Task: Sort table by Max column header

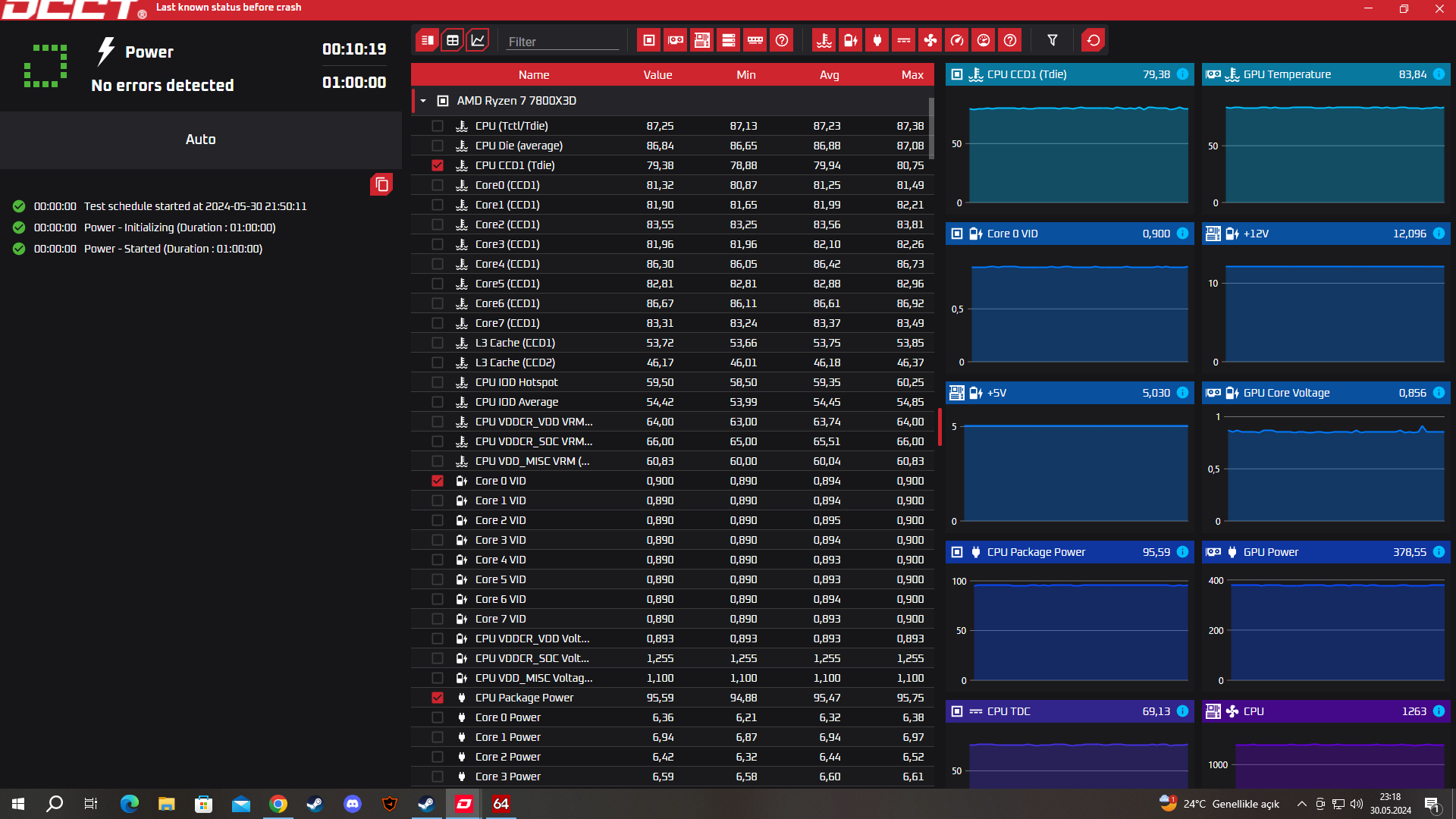Action: coord(912,74)
